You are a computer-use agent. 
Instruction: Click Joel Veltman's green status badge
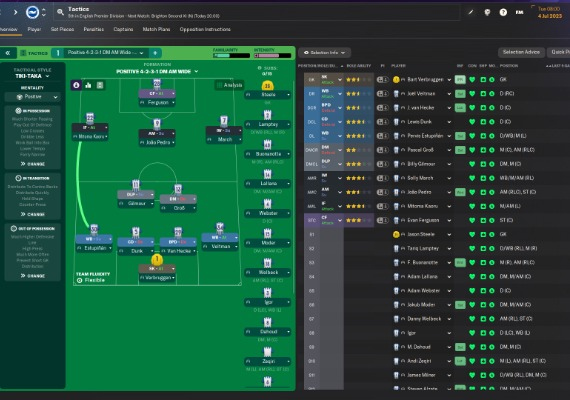(460, 94)
